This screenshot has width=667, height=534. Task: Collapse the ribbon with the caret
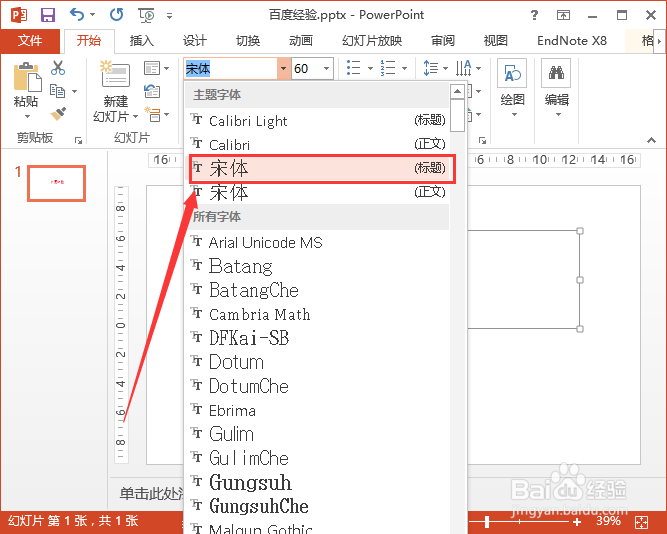pos(651,140)
